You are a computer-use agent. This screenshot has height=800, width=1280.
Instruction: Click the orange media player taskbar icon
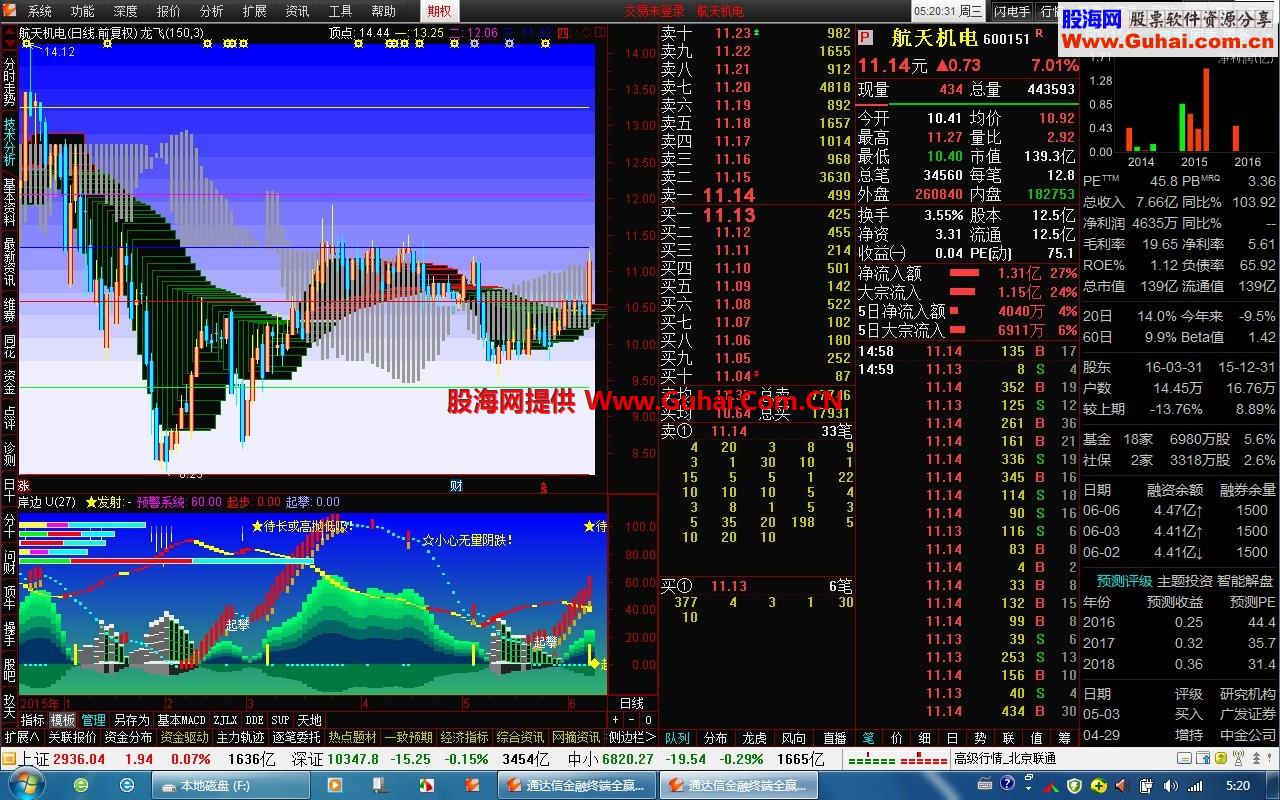coord(334,786)
